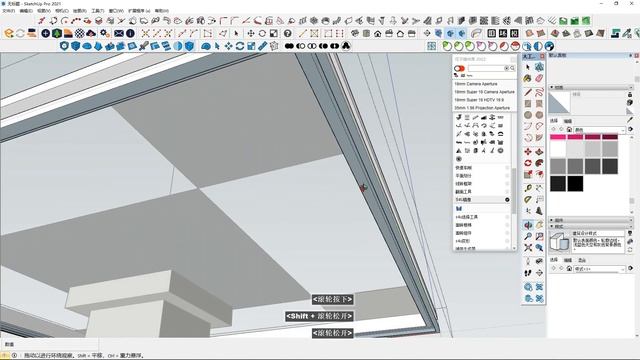Screen dimensions: 640x360
Task: Click the green tree toolbar icon
Action: 57,33
